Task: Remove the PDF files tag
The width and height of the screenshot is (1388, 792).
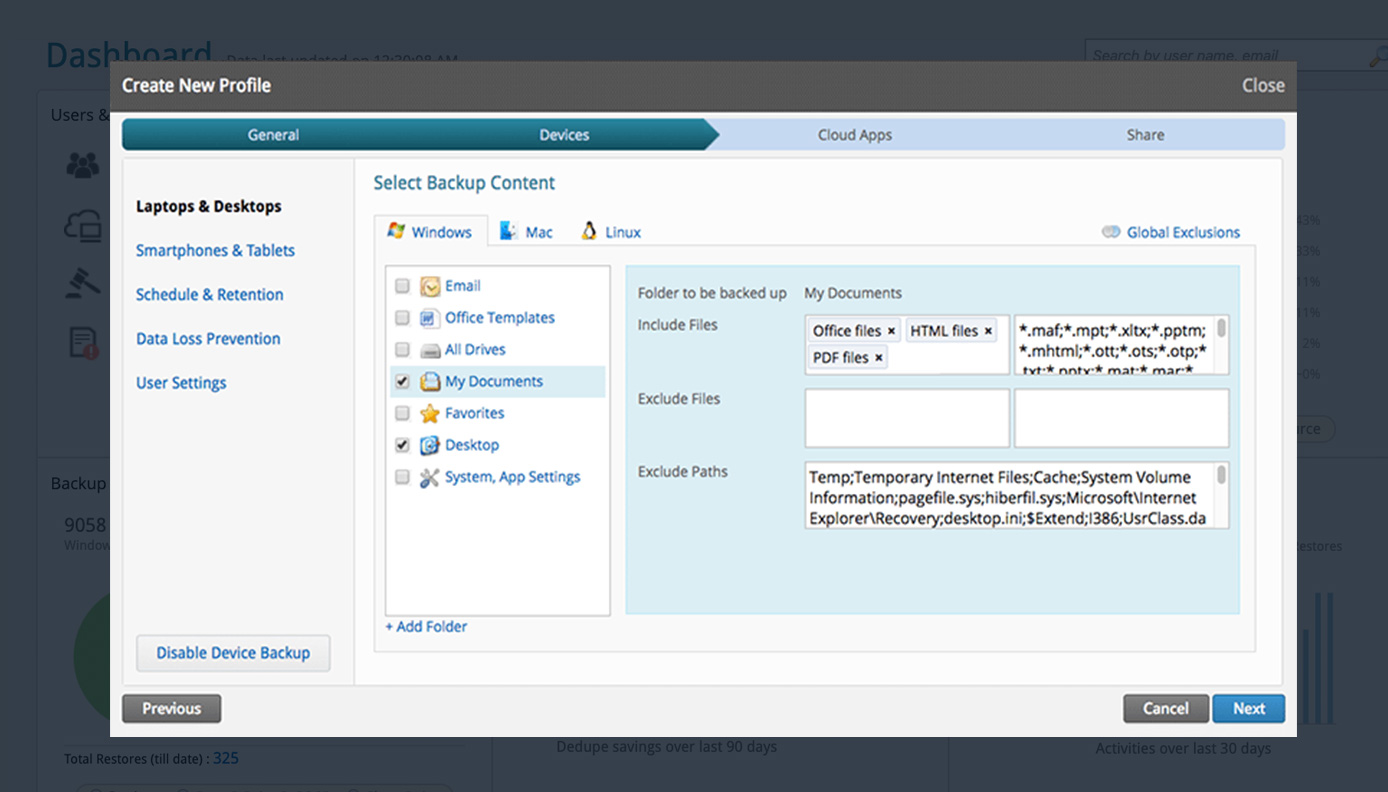Action: [x=879, y=357]
